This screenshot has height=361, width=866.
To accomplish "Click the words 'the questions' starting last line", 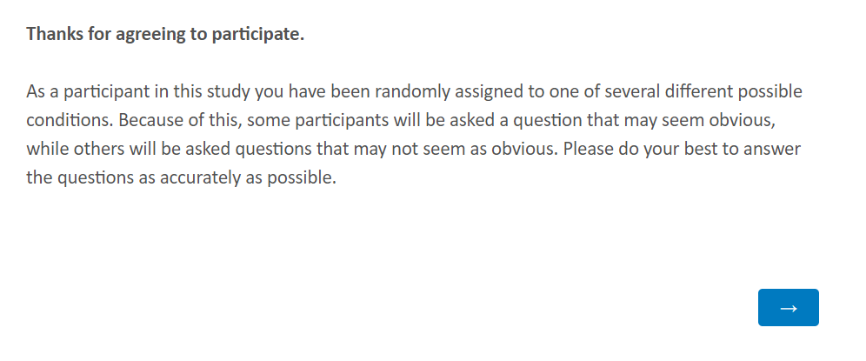I will point(78,178).
